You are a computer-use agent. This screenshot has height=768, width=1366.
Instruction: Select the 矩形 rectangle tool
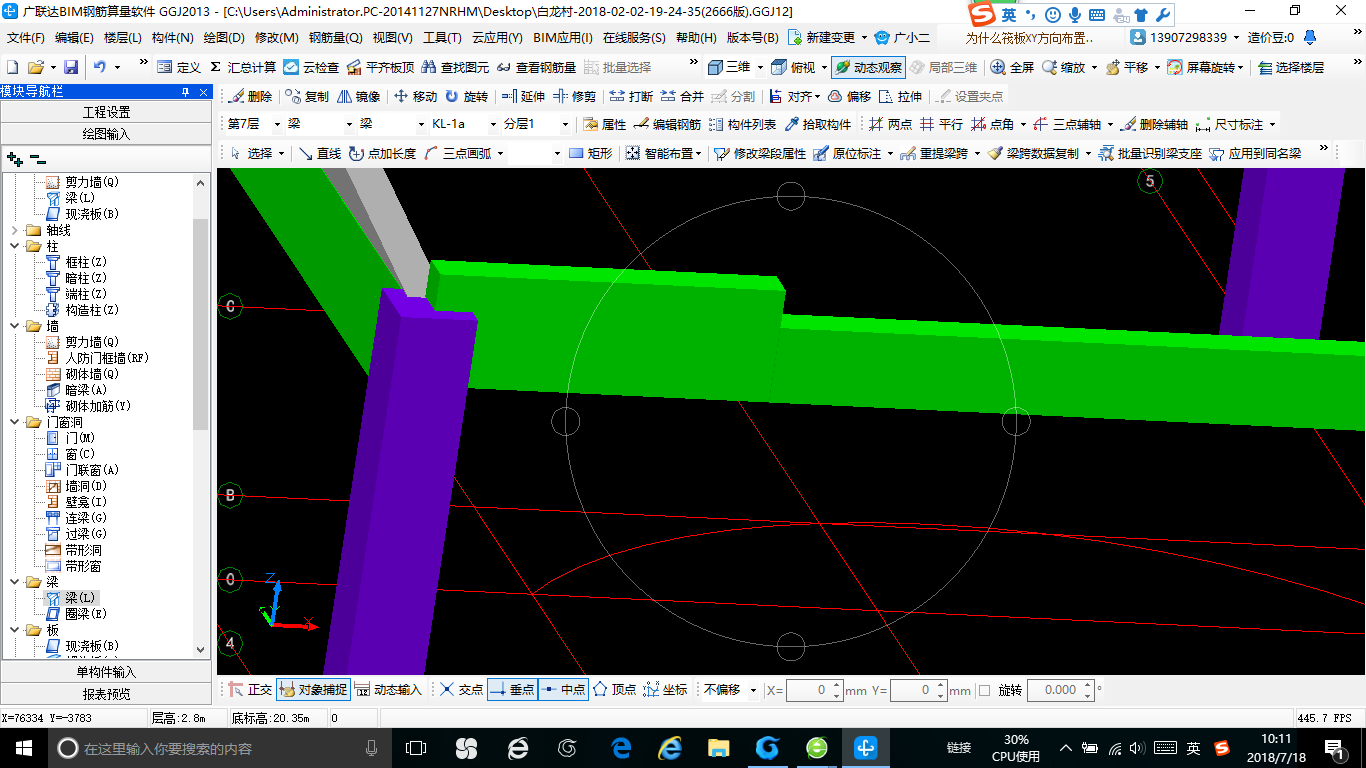pyautogui.click(x=590, y=154)
